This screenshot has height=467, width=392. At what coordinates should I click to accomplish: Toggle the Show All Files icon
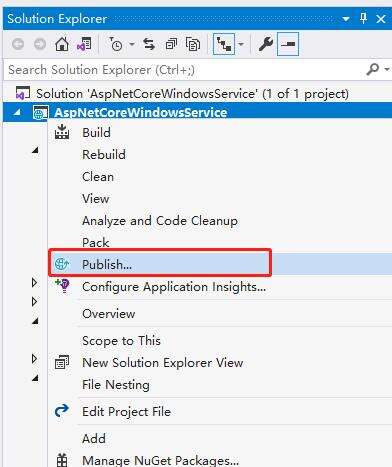pos(193,44)
